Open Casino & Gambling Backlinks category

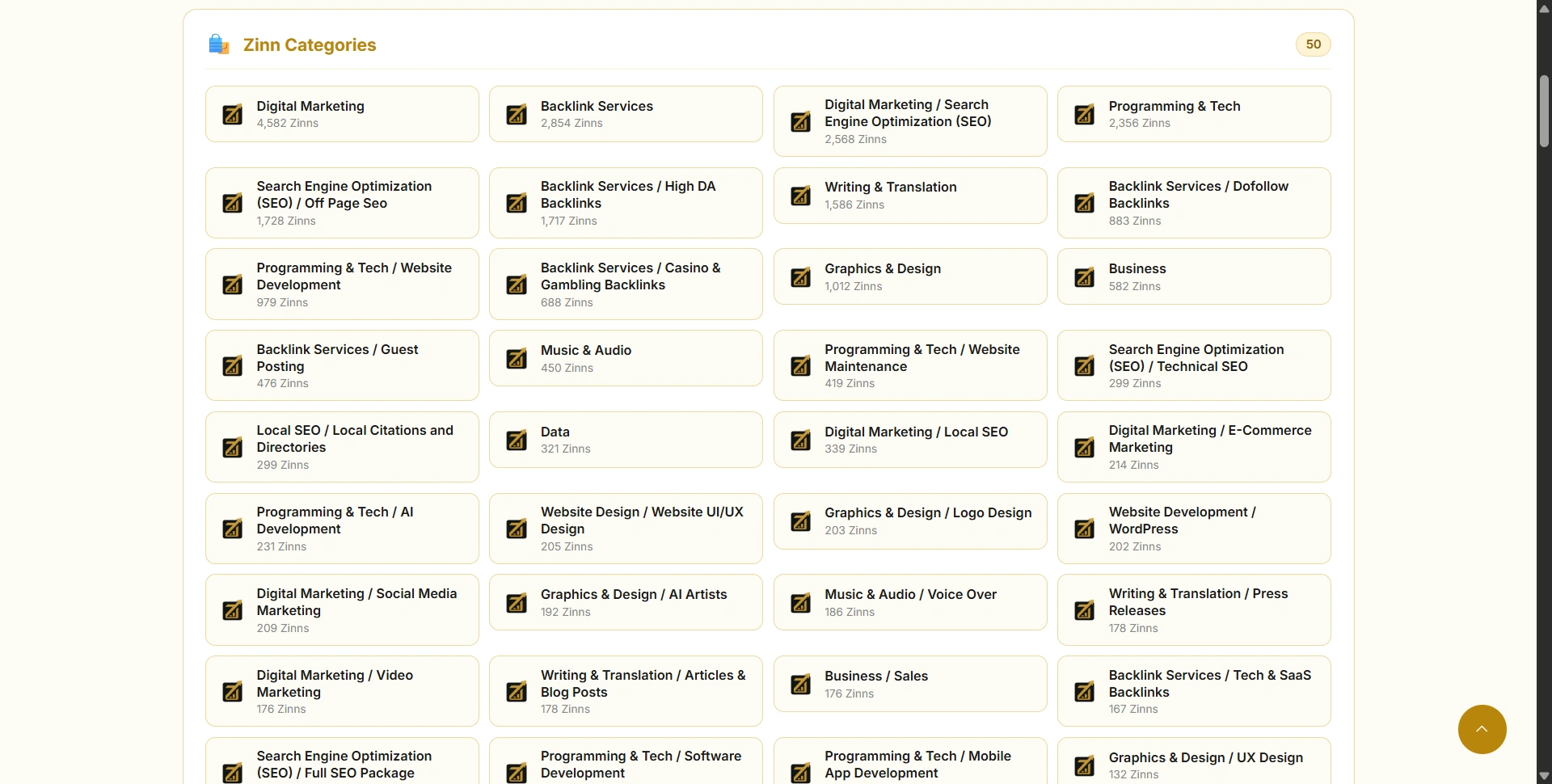pyautogui.click(x=626, y=285)
